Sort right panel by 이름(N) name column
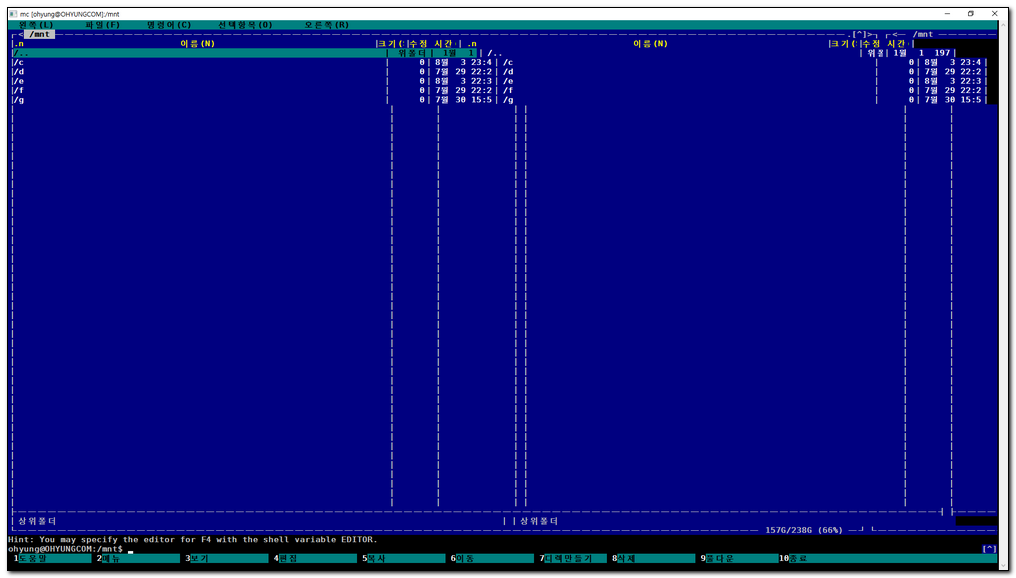This screenshot has width=1016, height=578. (x=650, y=44)
